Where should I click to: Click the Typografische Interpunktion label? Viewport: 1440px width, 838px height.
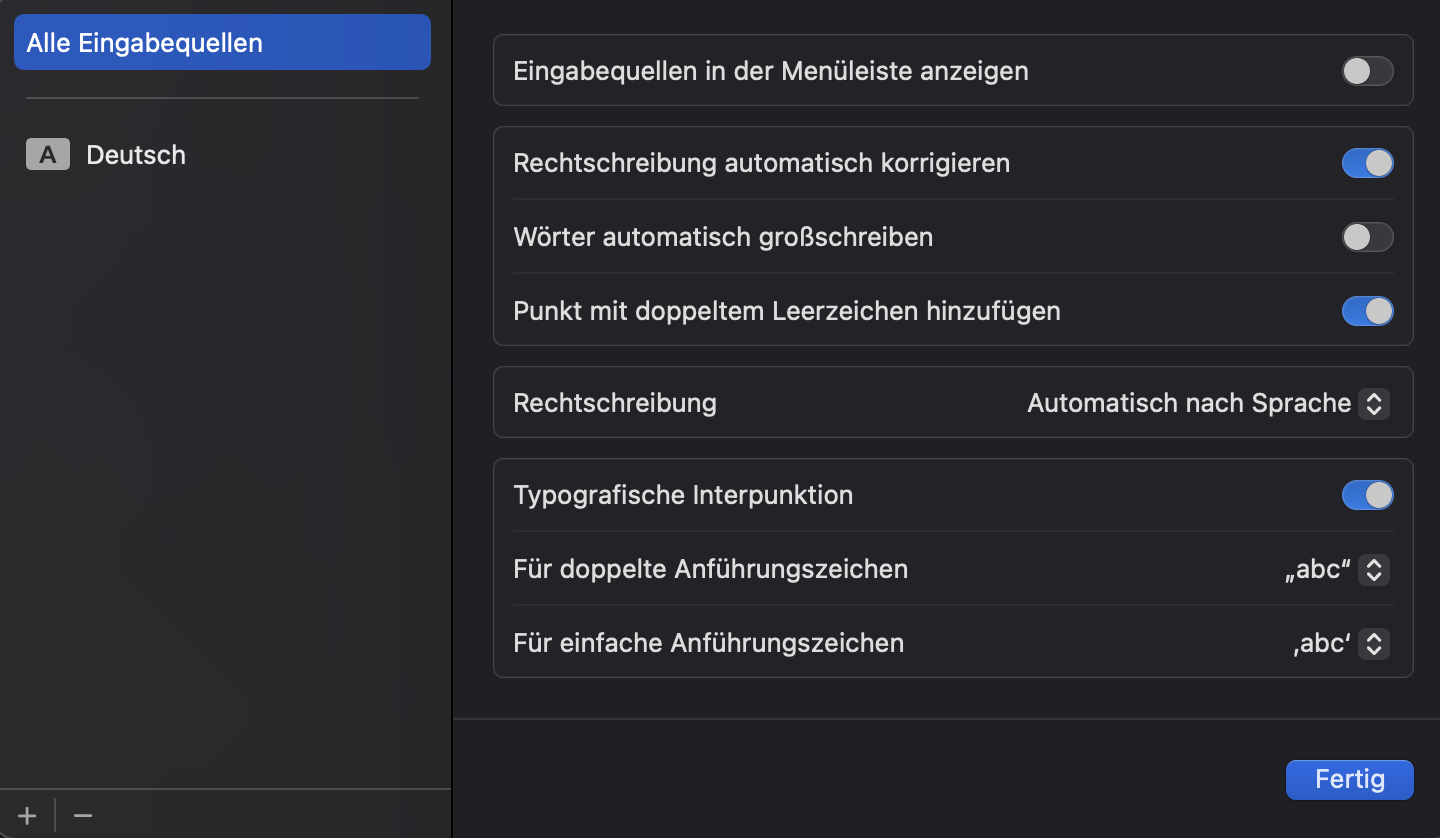(683, 495)
